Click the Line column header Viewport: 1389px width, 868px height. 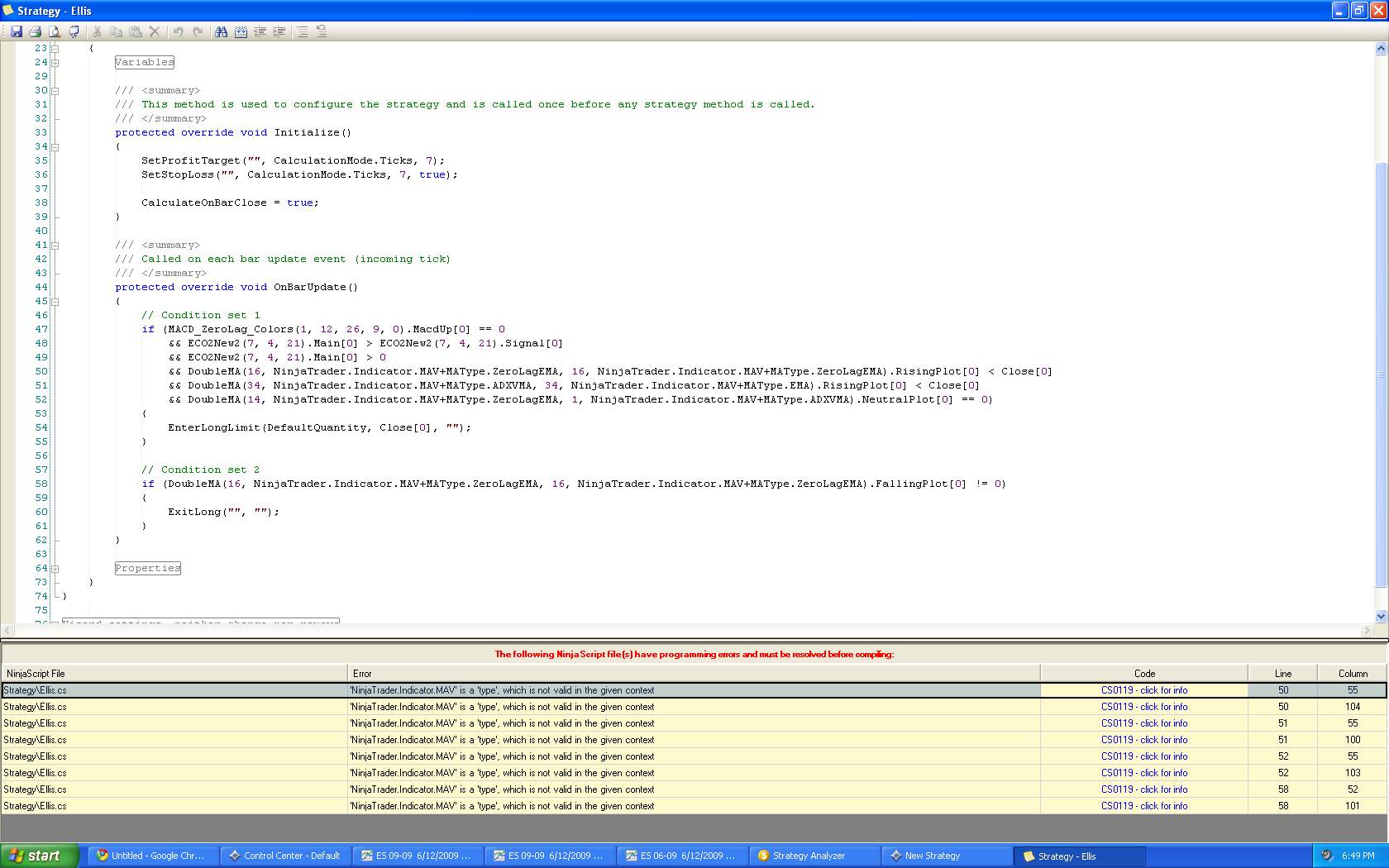(1283, 674)
